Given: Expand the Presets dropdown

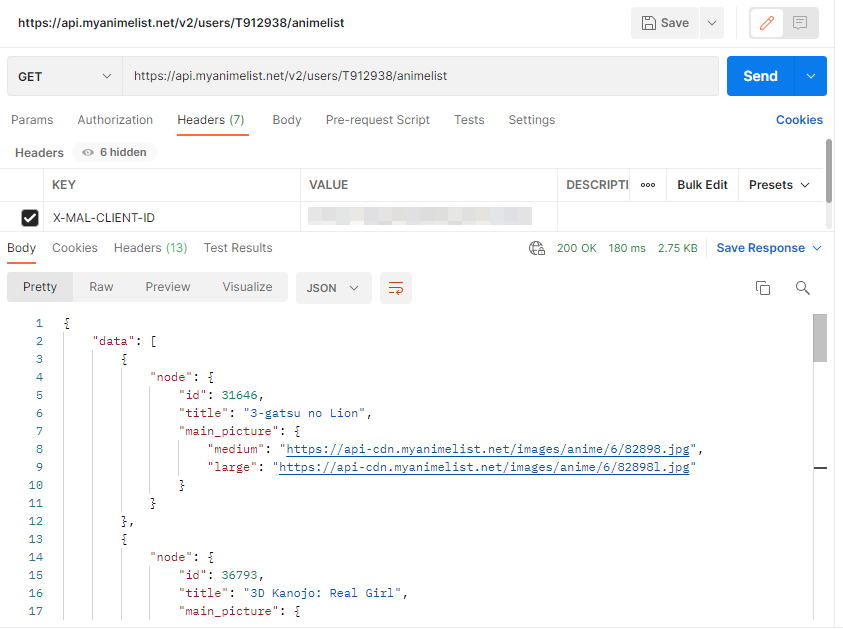Looking at the screenshot, I should pos(780,185).
